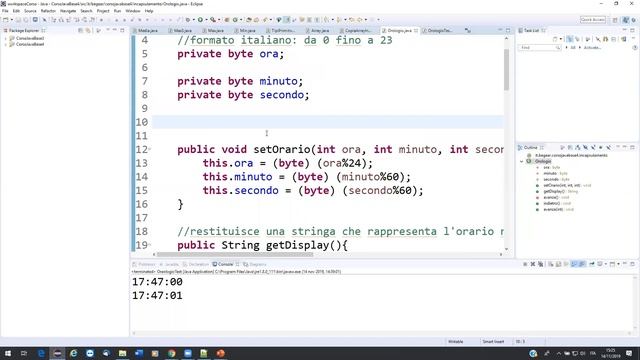Click the Java perspective icon

click(x=625, y=20)
